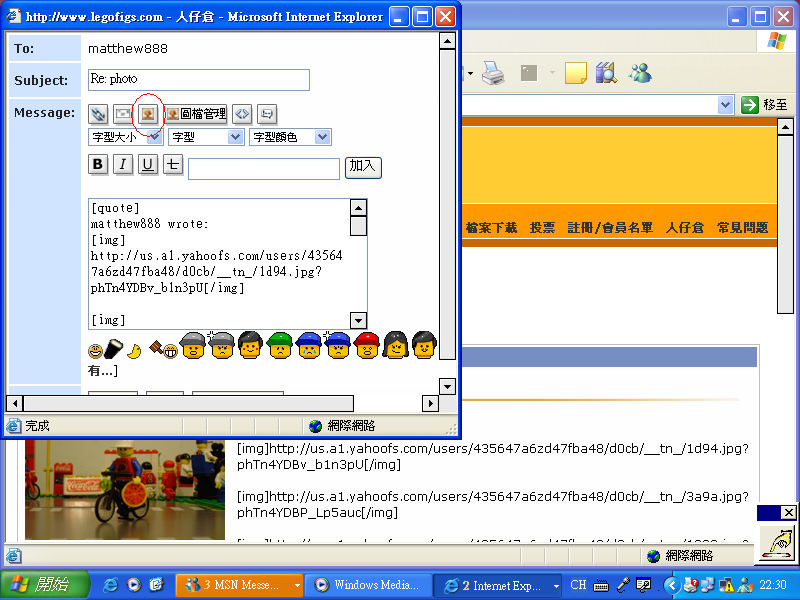
Task: Insert the laughing emoticon
Action: [x=170, y=350]
